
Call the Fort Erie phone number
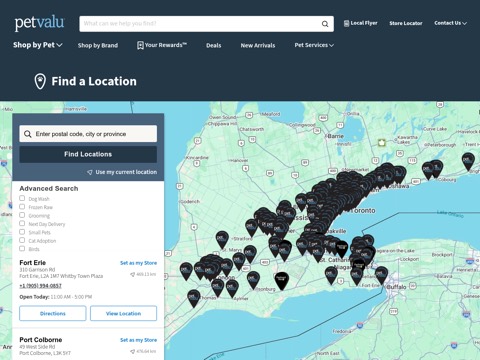coord(40,286)
